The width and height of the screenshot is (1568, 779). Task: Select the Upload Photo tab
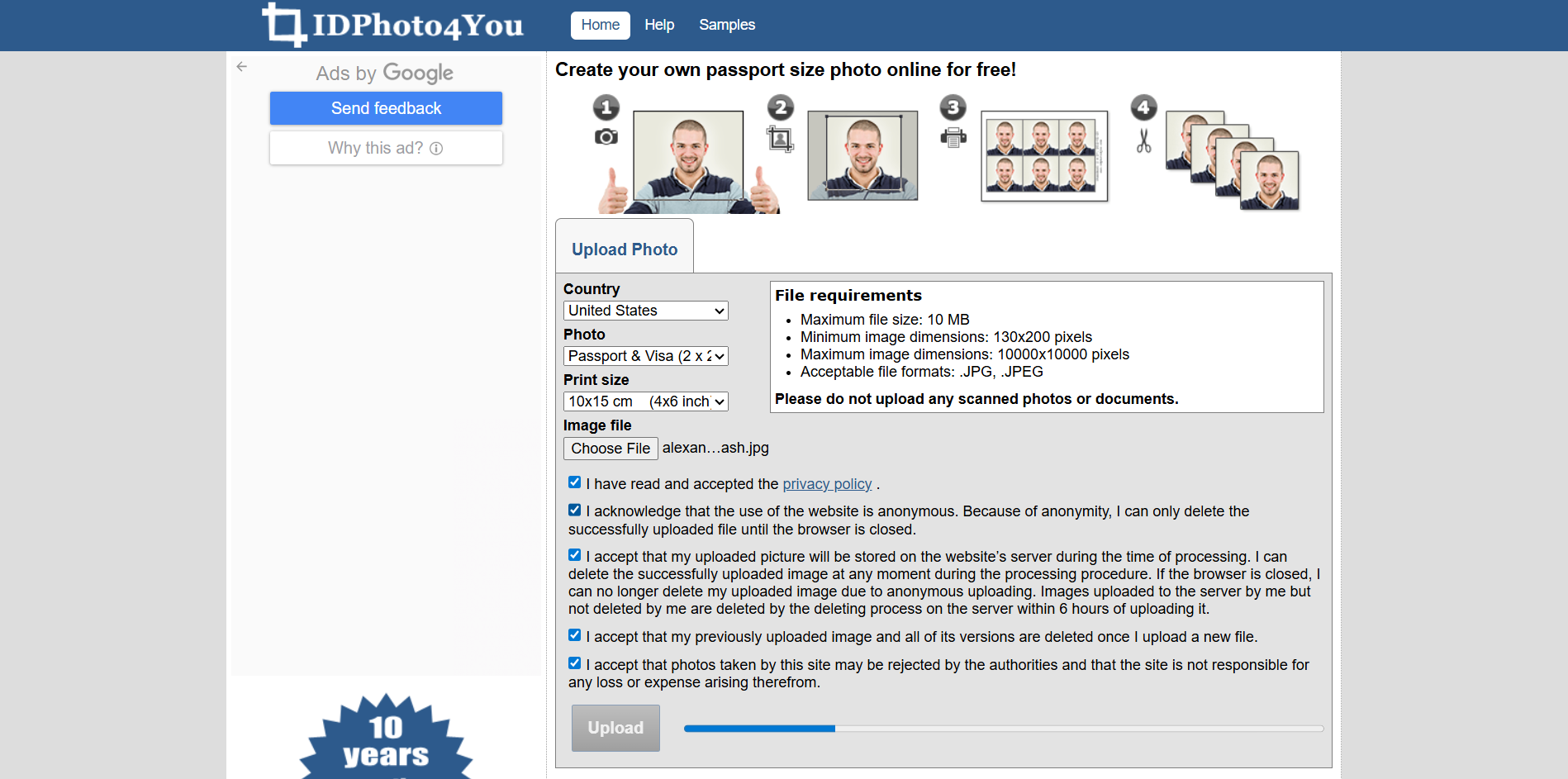click(x=624, y=249)
